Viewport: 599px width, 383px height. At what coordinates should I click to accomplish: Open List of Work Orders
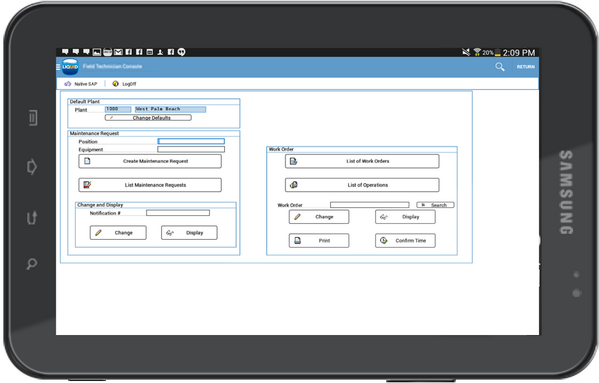click(362, 161)
